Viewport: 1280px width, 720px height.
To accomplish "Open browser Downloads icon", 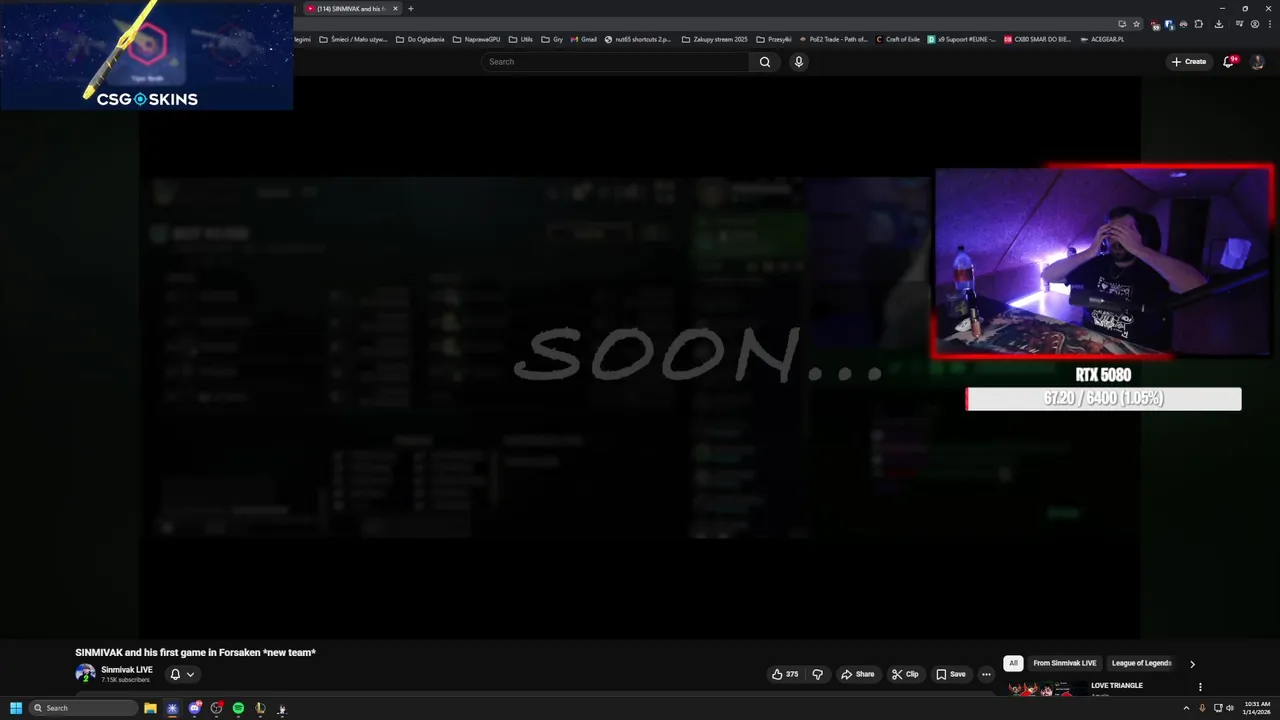I will 1219,24.
